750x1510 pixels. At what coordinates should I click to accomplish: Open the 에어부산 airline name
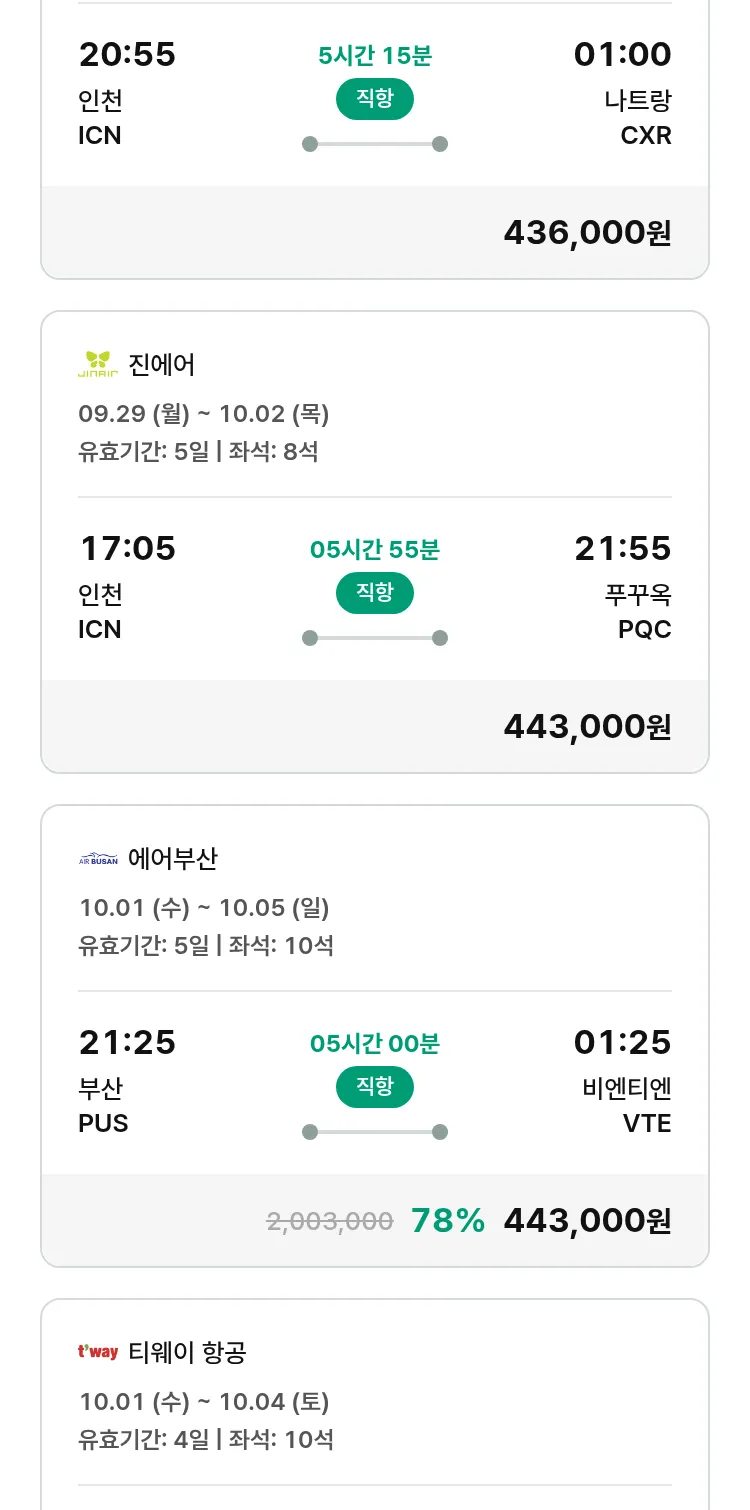[x=173, y=859]
